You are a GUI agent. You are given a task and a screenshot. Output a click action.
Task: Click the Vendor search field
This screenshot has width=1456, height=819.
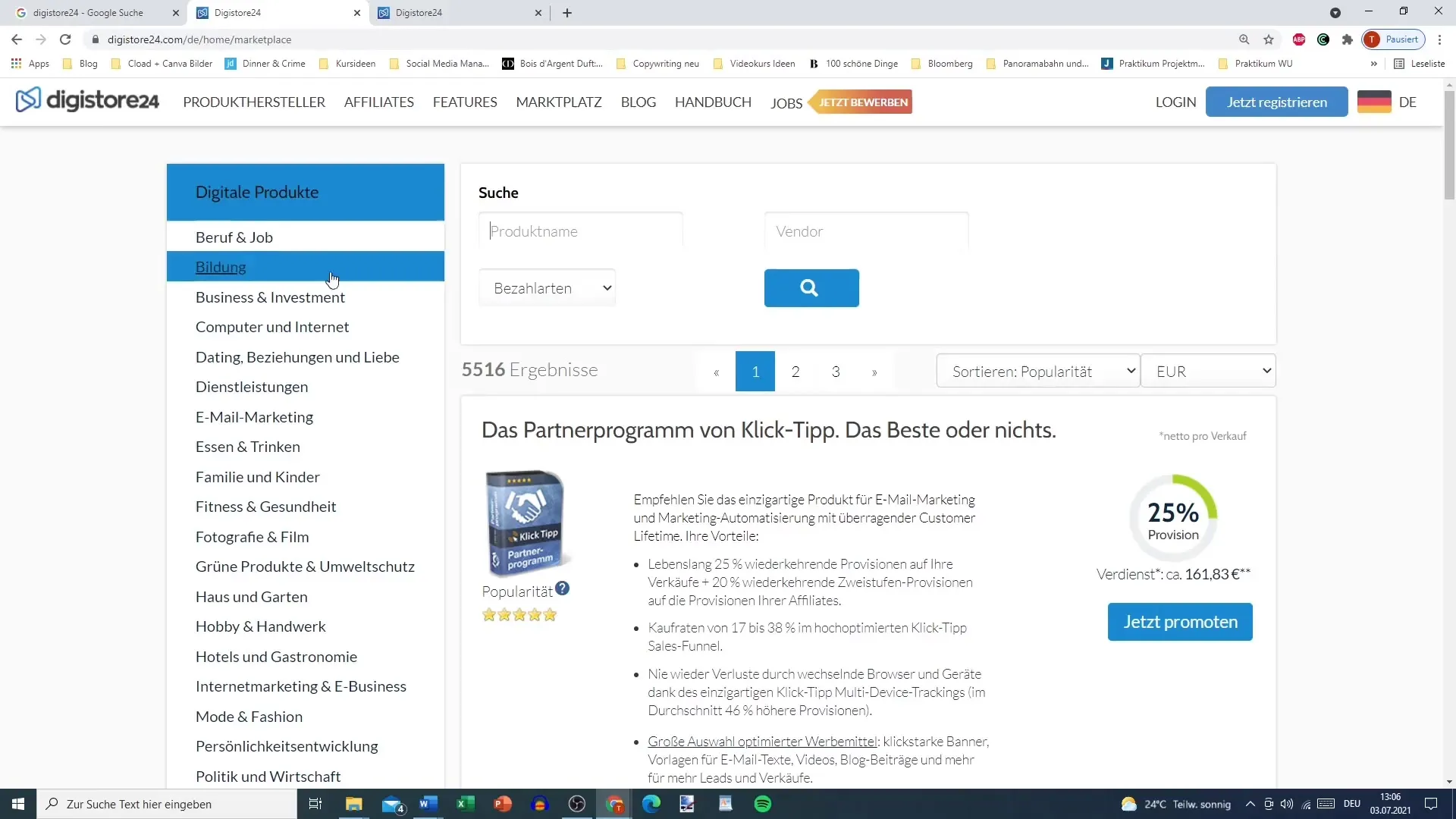pyautogui.click(x=866, y=231)
